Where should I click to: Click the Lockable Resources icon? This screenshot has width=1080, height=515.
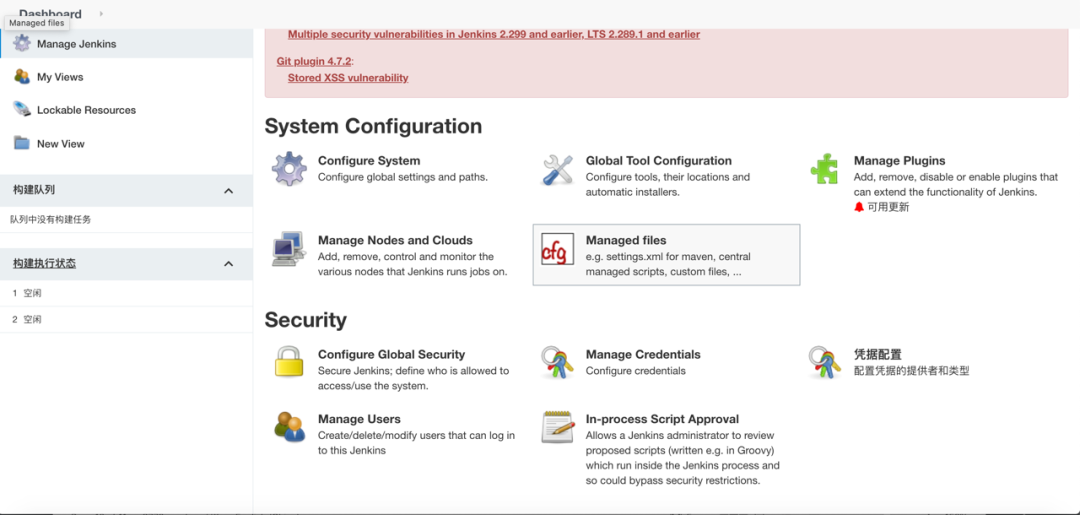[x=22, y=109]
